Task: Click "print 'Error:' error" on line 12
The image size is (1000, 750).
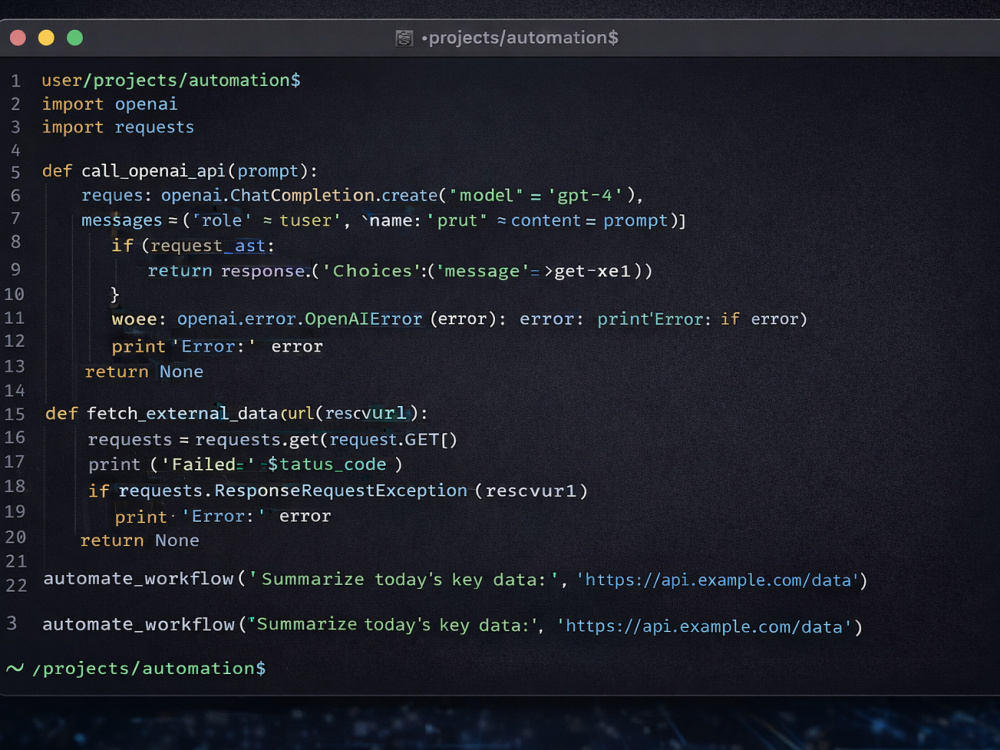Action: tap(217, 346)
